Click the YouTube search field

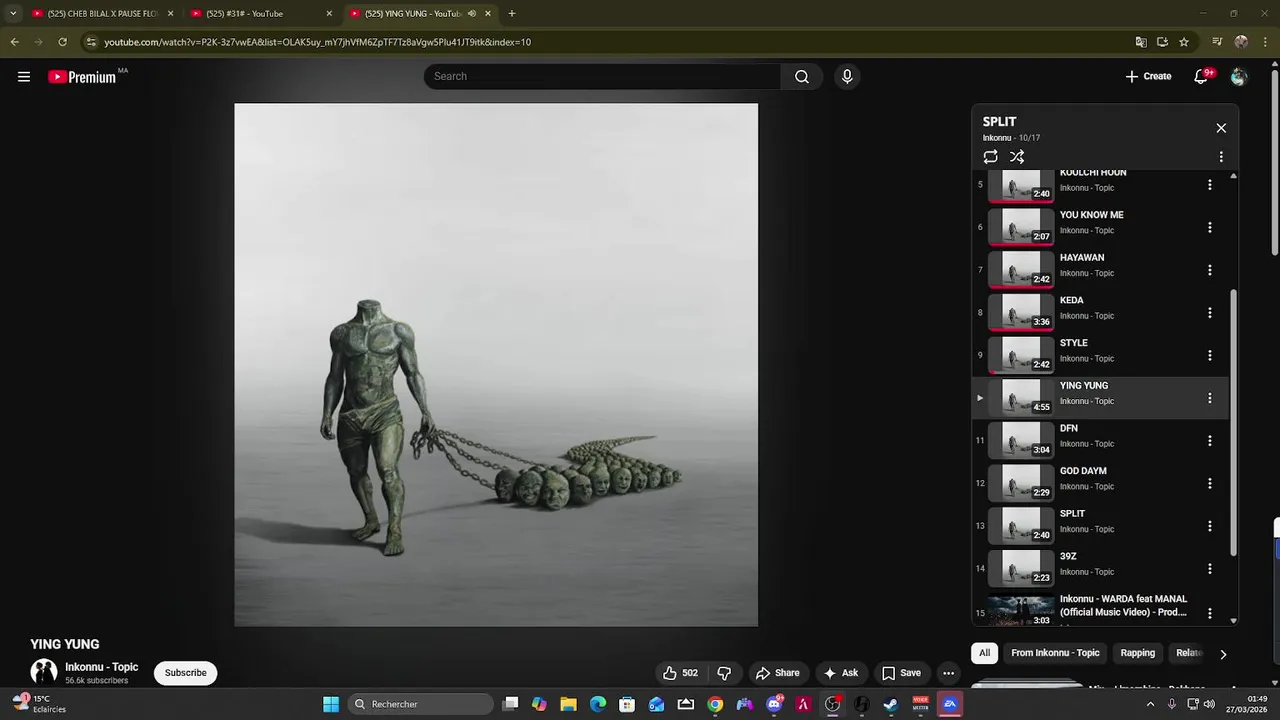coord(603,77)
